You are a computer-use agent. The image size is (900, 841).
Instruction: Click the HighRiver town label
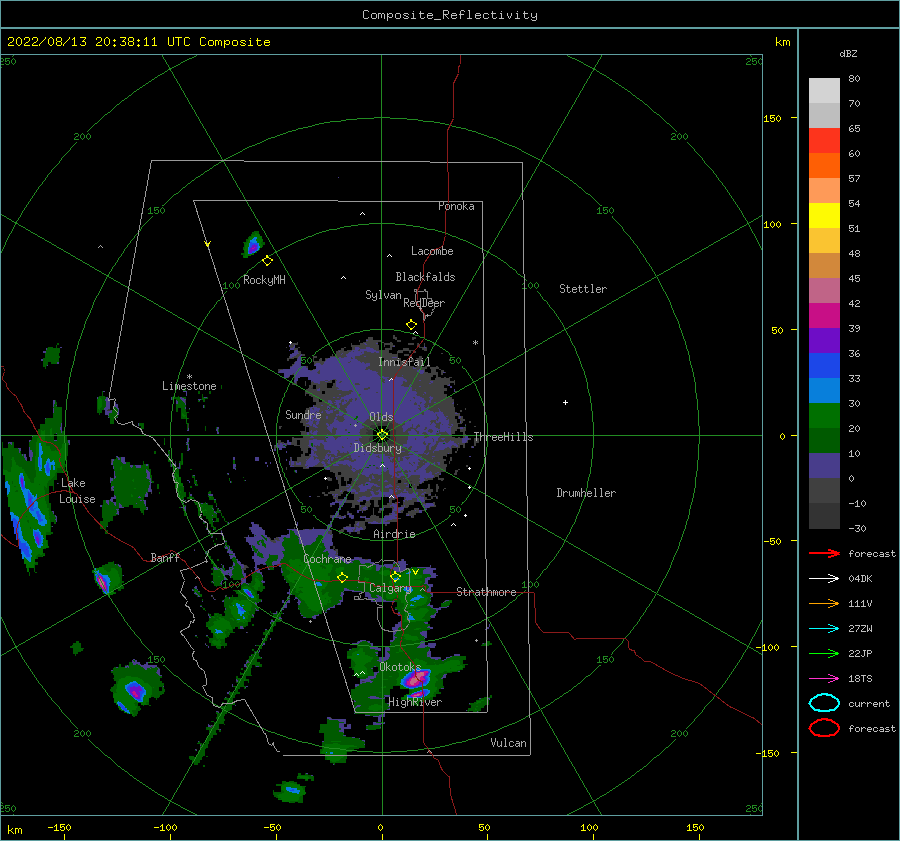[x=415, y=702]
